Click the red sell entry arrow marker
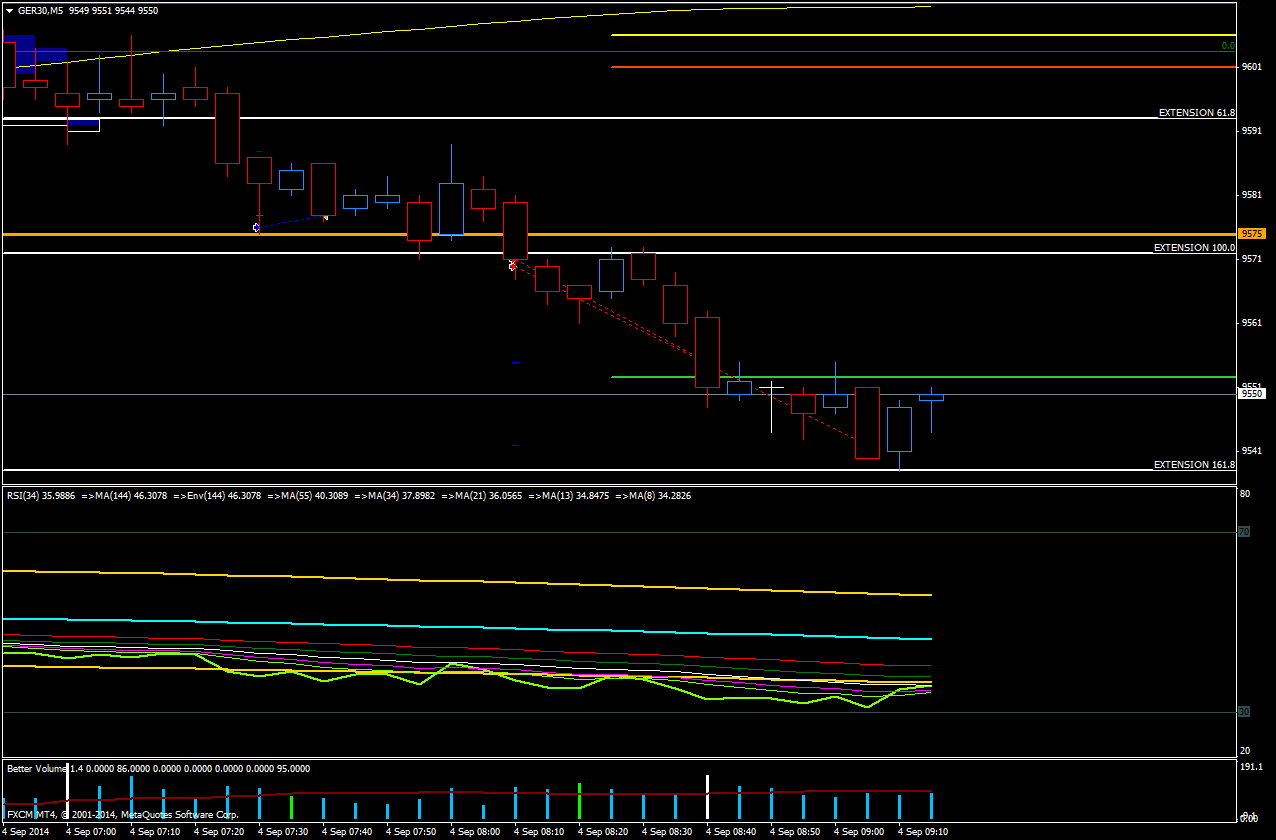 coord(512,265)
